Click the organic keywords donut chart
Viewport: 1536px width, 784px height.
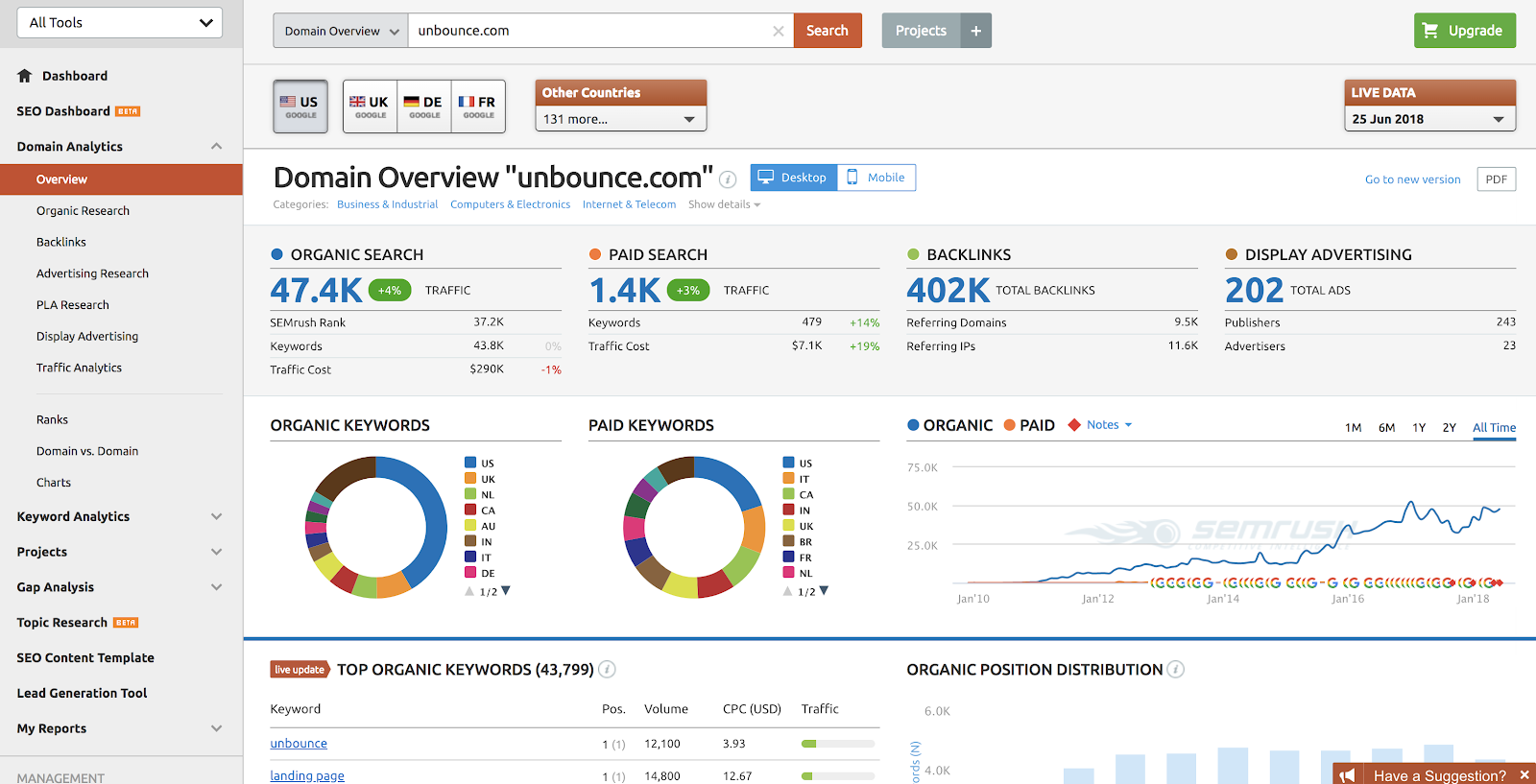pyautogui.click(x=376, y=527)
